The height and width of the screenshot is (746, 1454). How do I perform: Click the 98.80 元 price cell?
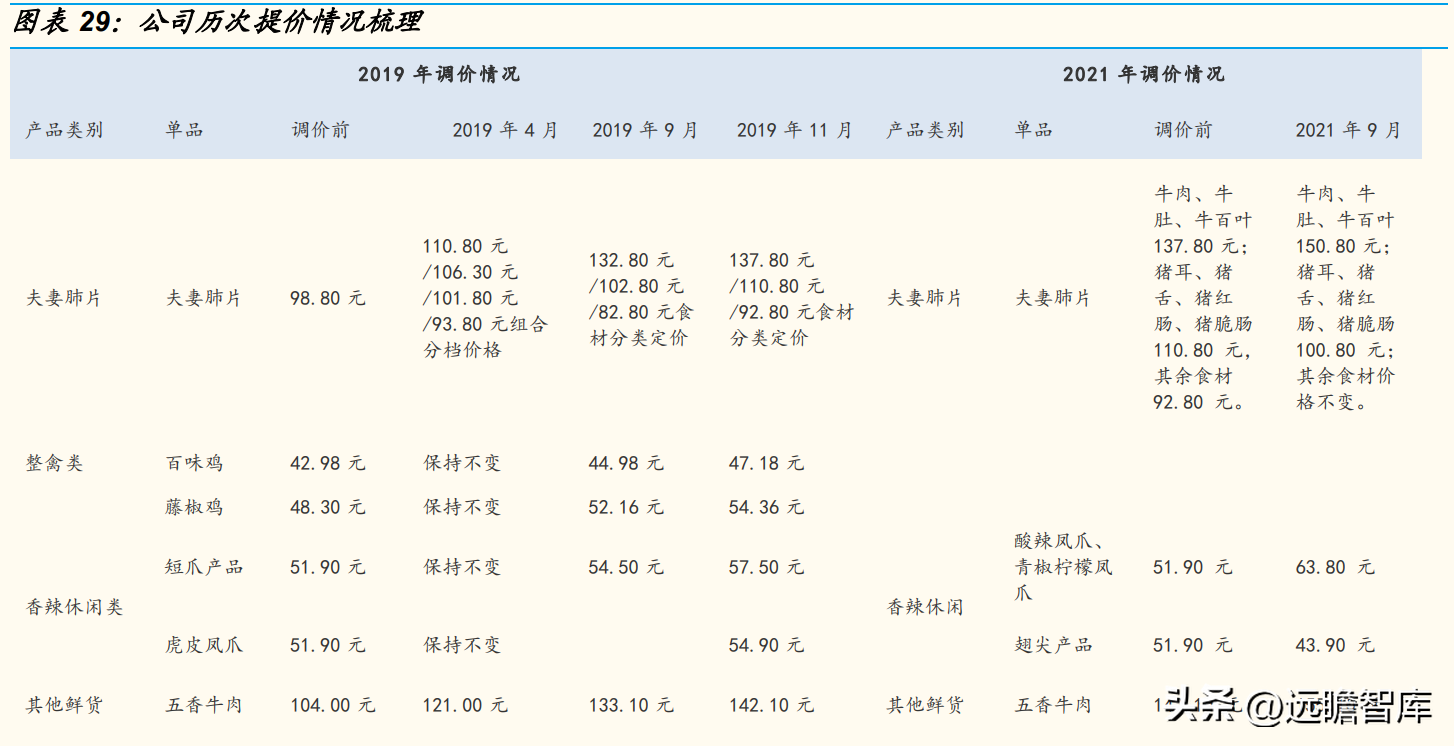328,298
